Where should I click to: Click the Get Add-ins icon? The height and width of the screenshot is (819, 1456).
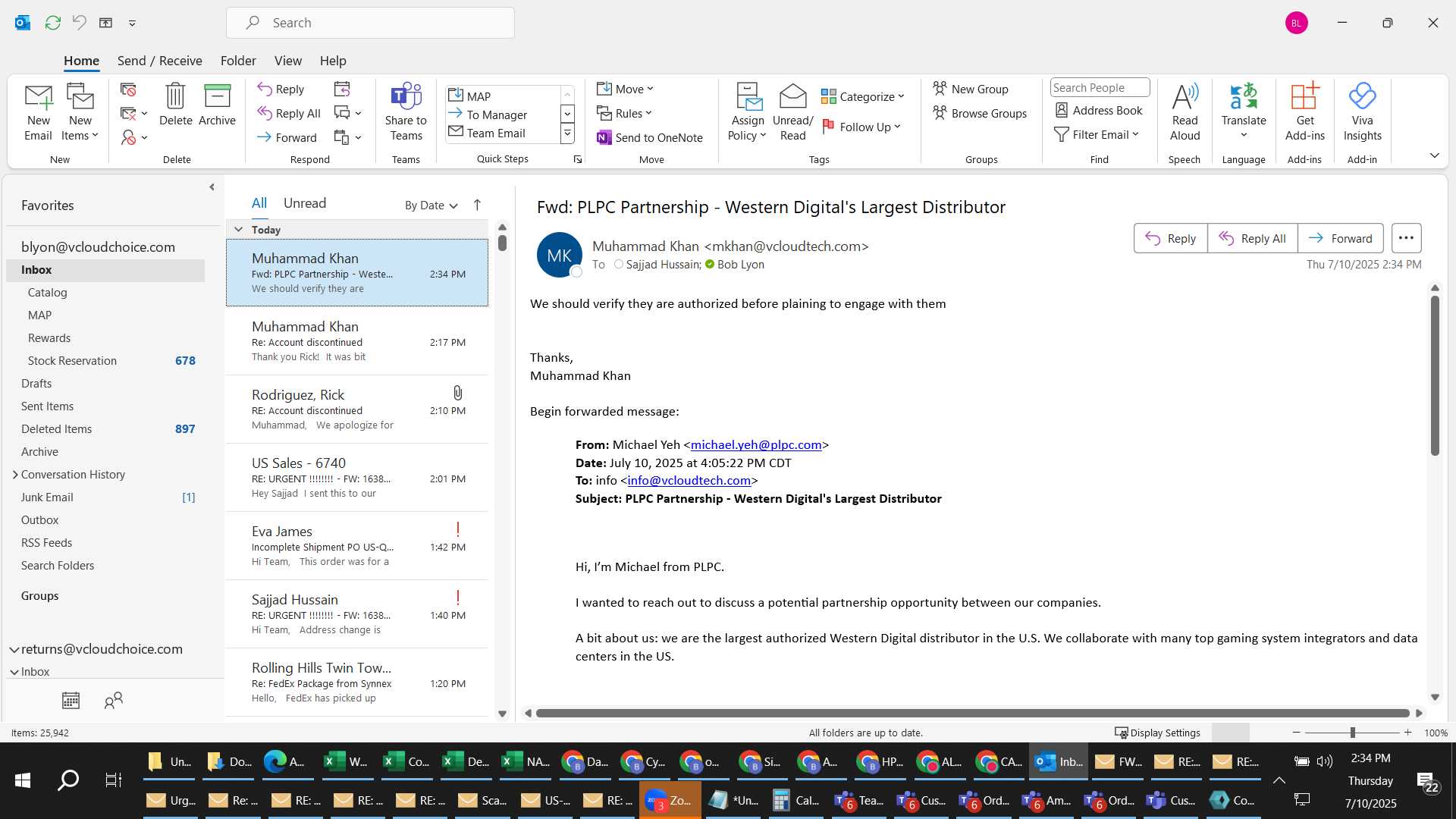(1304, 96)
